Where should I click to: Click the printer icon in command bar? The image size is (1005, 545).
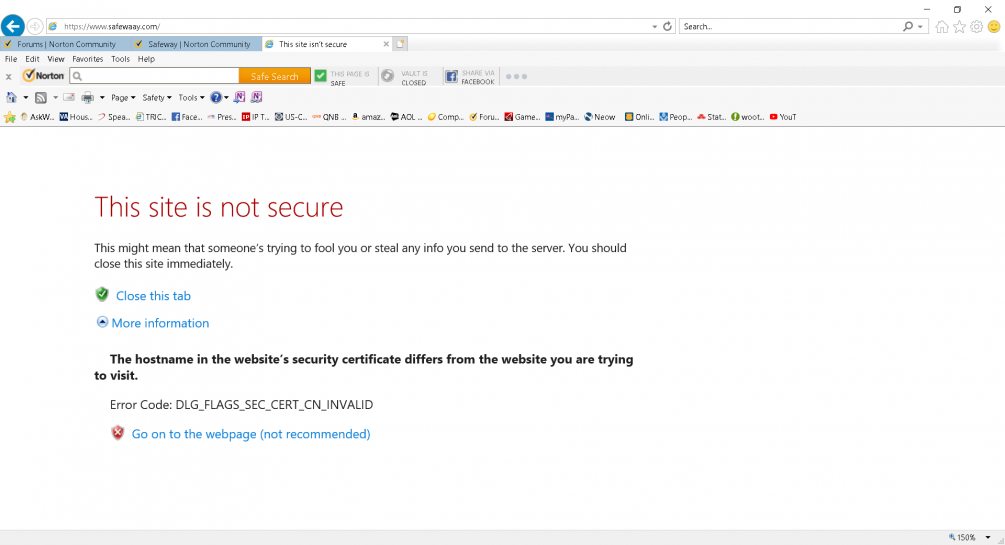click(87, 98)
